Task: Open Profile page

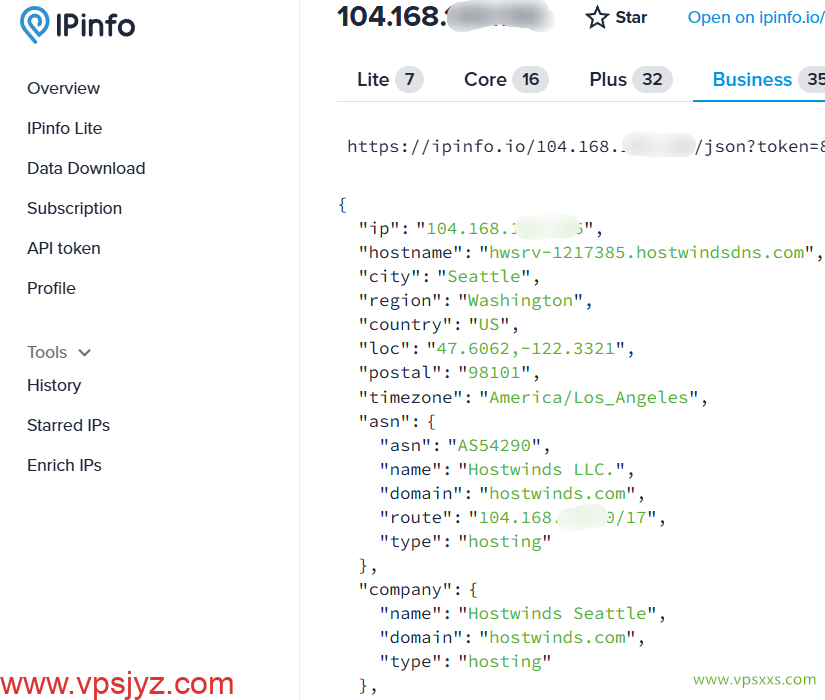Action: tap(51, 288)
